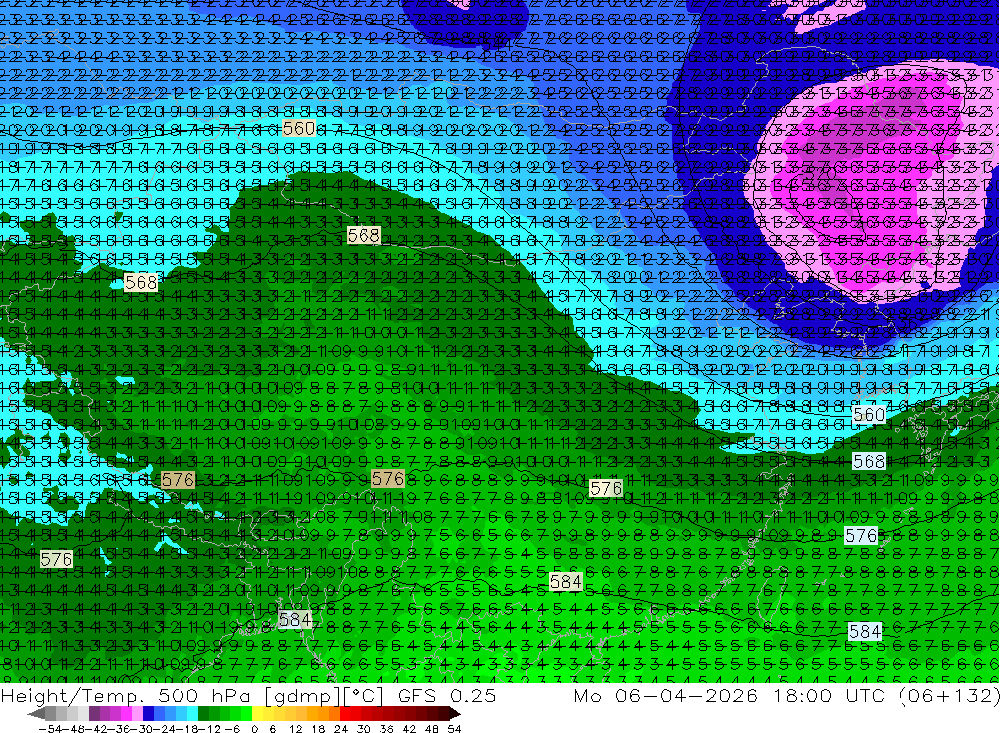Click the leftmost 576 contour label

click(56, 559)
